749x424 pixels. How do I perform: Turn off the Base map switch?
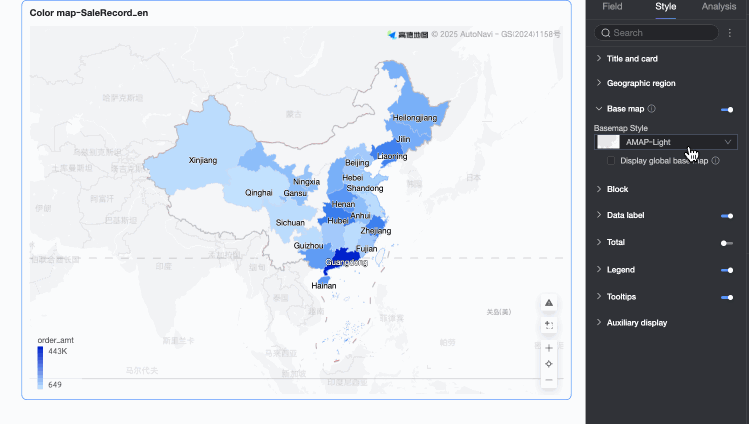tap(727, 110)
